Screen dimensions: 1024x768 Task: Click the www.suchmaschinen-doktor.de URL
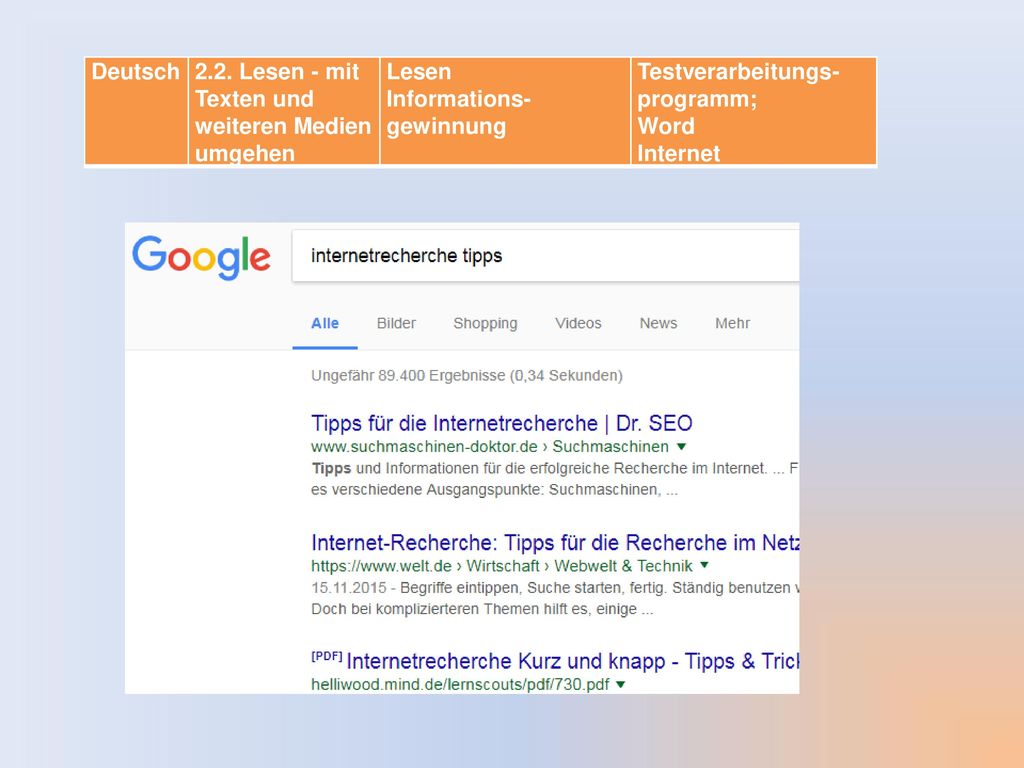pyautogui.click(x=424, y=447)
